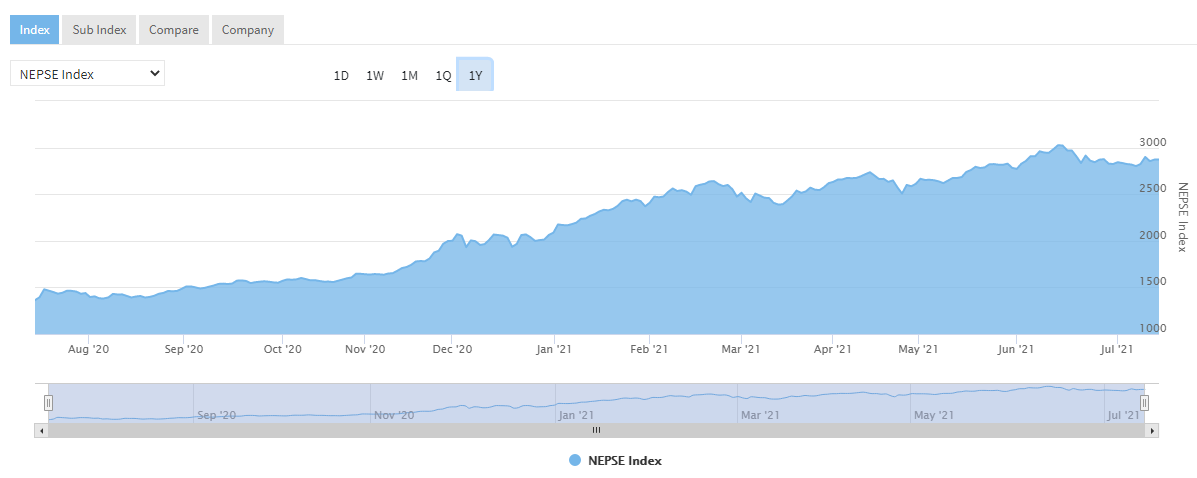Set chart range to 1D
This screenshot has width=1197, height=478.
tap(341, 75)
